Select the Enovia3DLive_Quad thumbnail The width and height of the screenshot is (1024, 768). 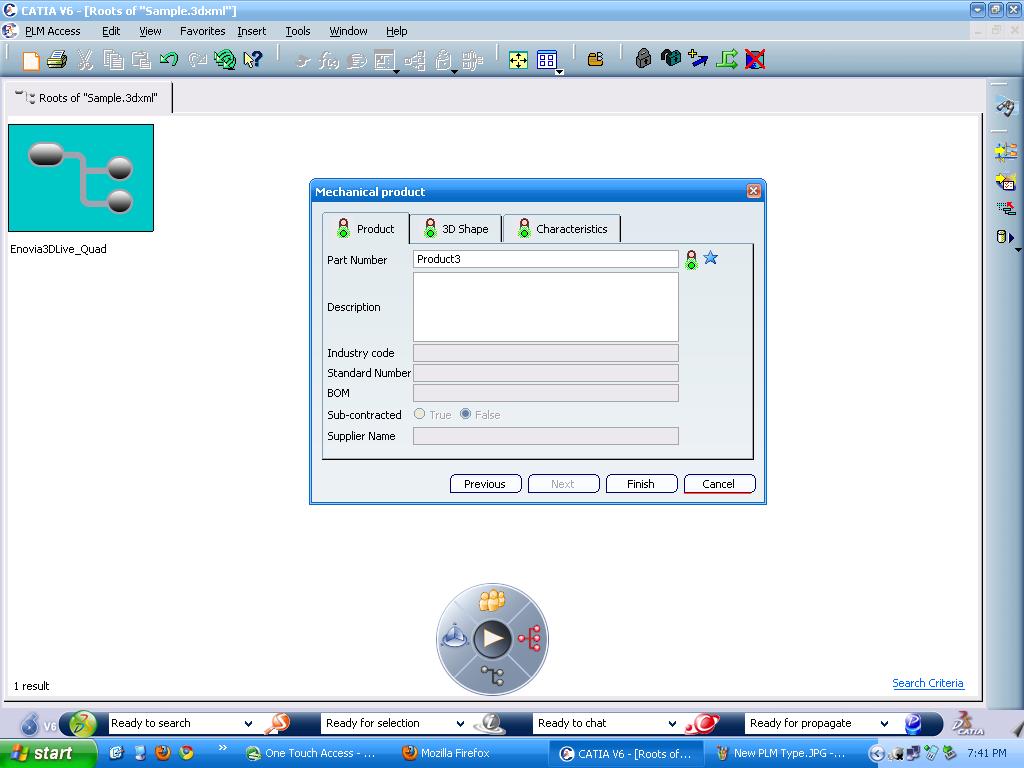81,178
